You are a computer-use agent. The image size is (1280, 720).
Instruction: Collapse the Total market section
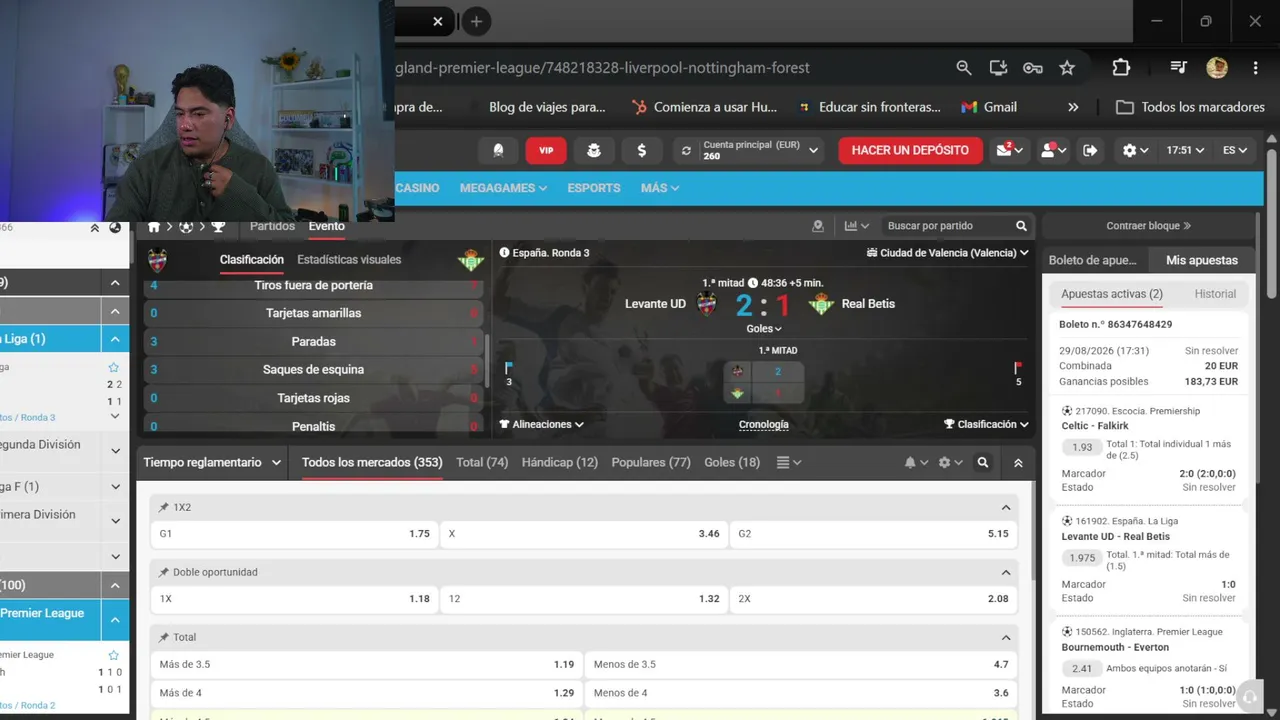(1006, 638)
